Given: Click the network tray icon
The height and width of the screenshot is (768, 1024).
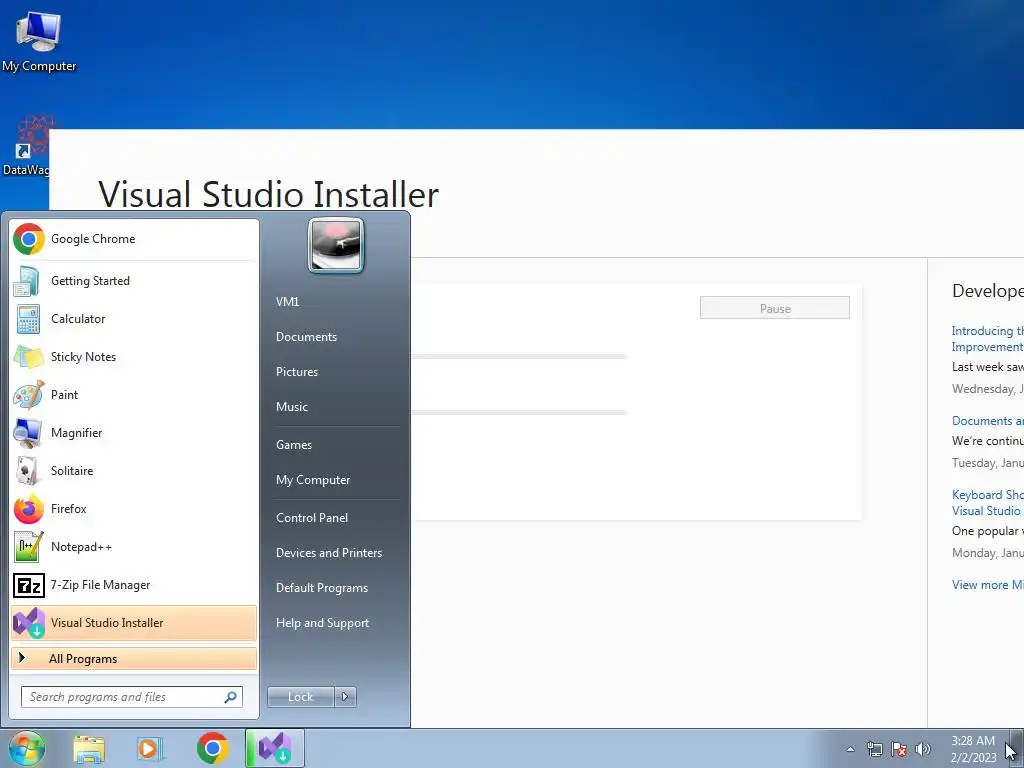Looking at the screenshot, I should coord(874,749).
